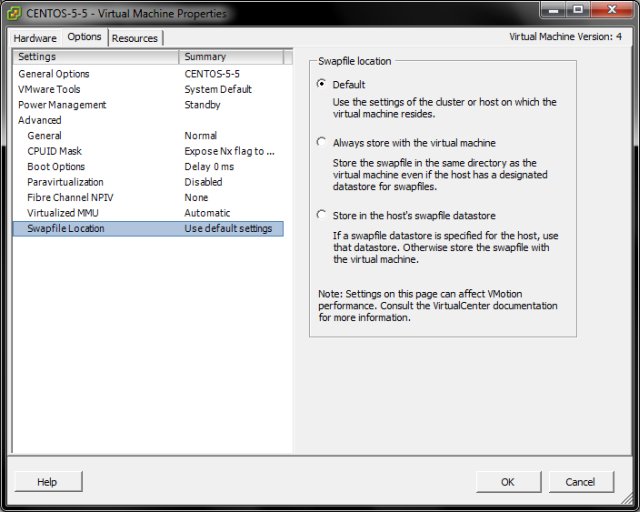Select the Virtualized MMU setting

pos(148,213)
